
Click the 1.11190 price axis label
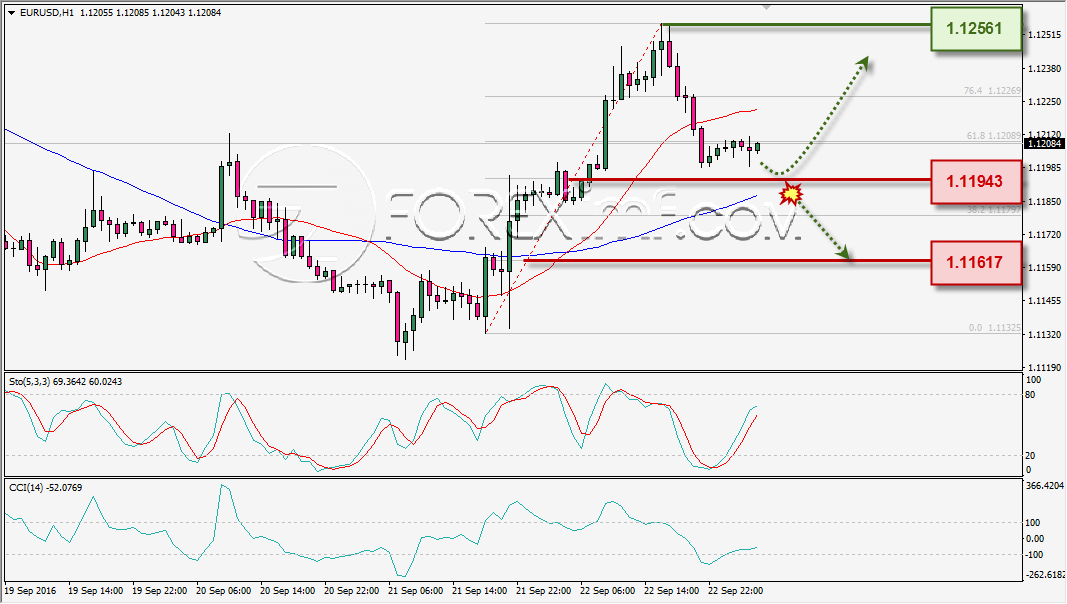click(1045, 368)
